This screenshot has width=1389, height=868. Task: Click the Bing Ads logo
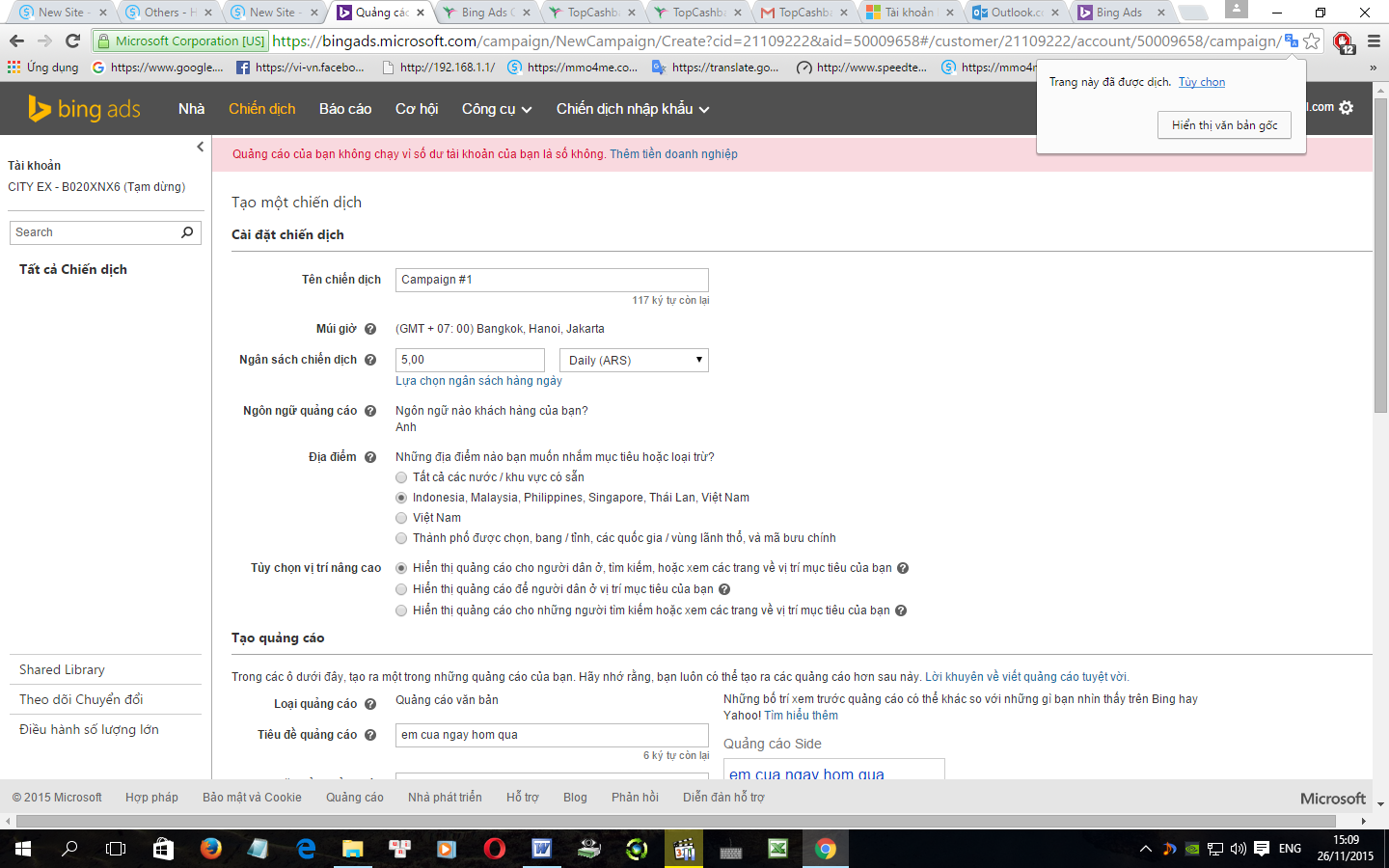(x=84, y=109)
